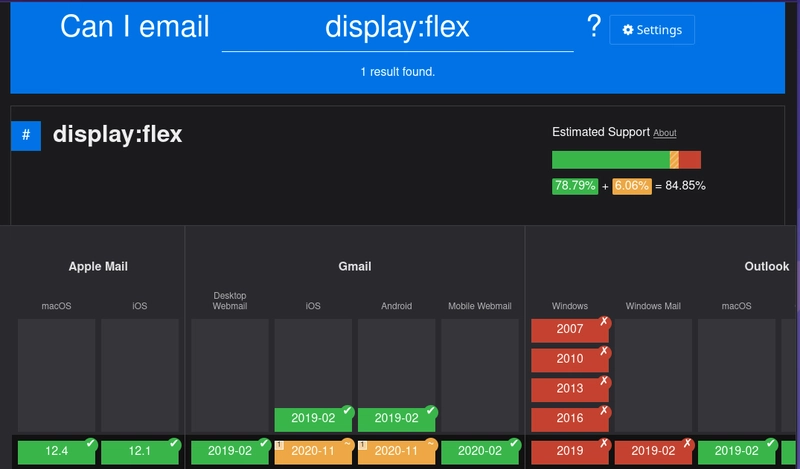Click the Estimated Support label
This screenshot has width=800, height=469.
601,132
